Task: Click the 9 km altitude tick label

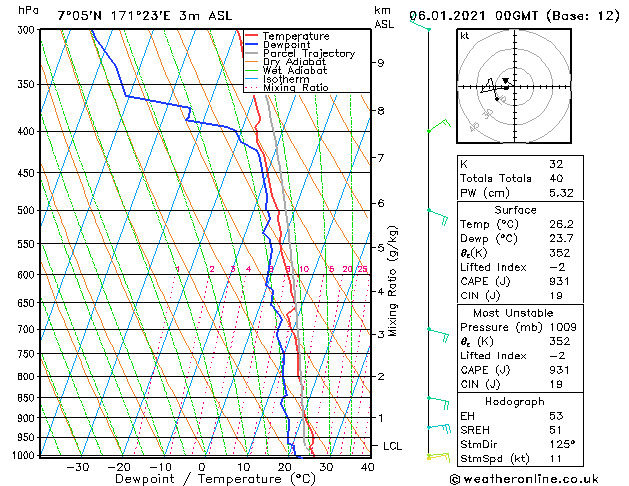Action: 380,63
